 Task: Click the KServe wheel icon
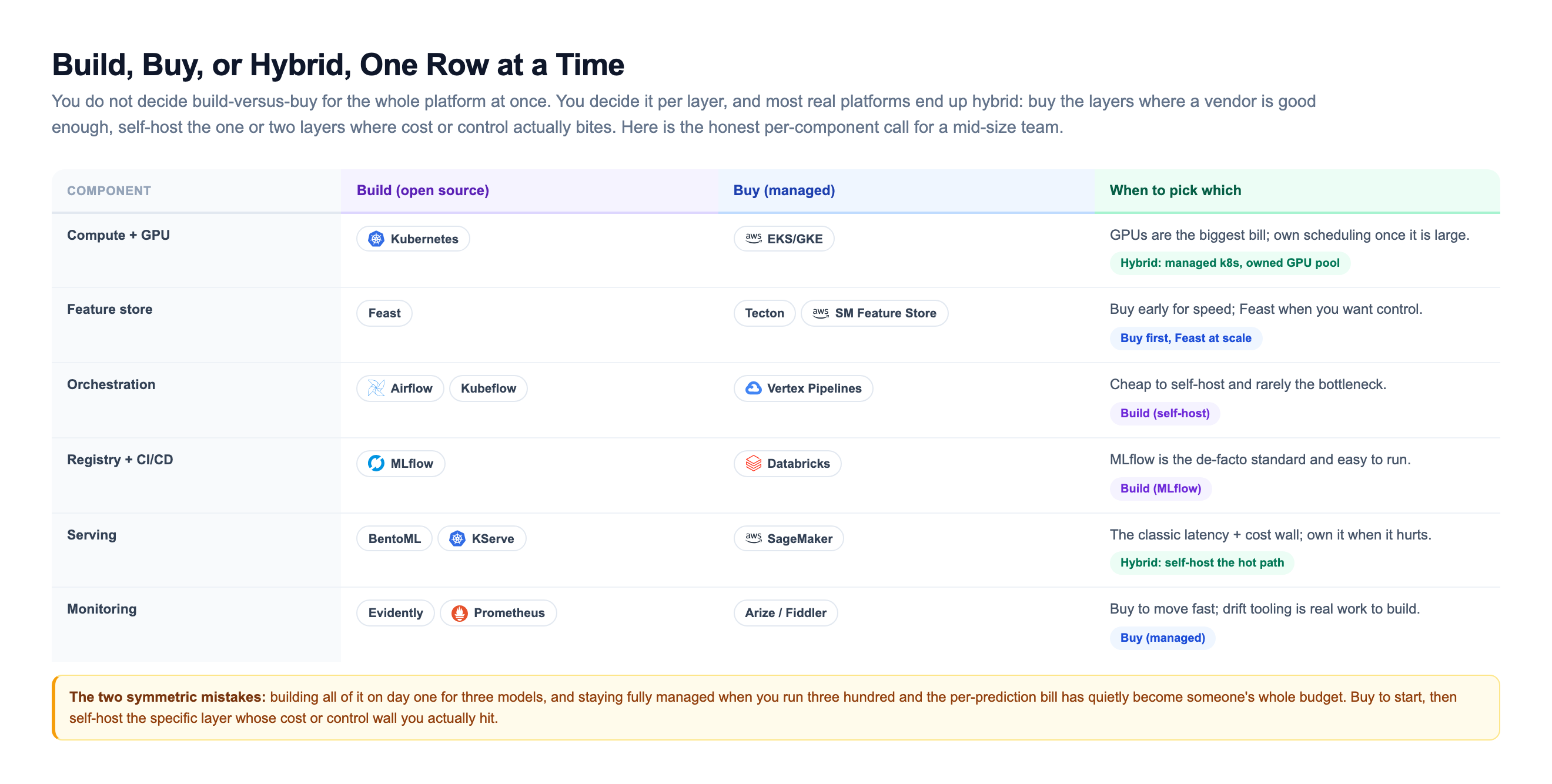457,538
